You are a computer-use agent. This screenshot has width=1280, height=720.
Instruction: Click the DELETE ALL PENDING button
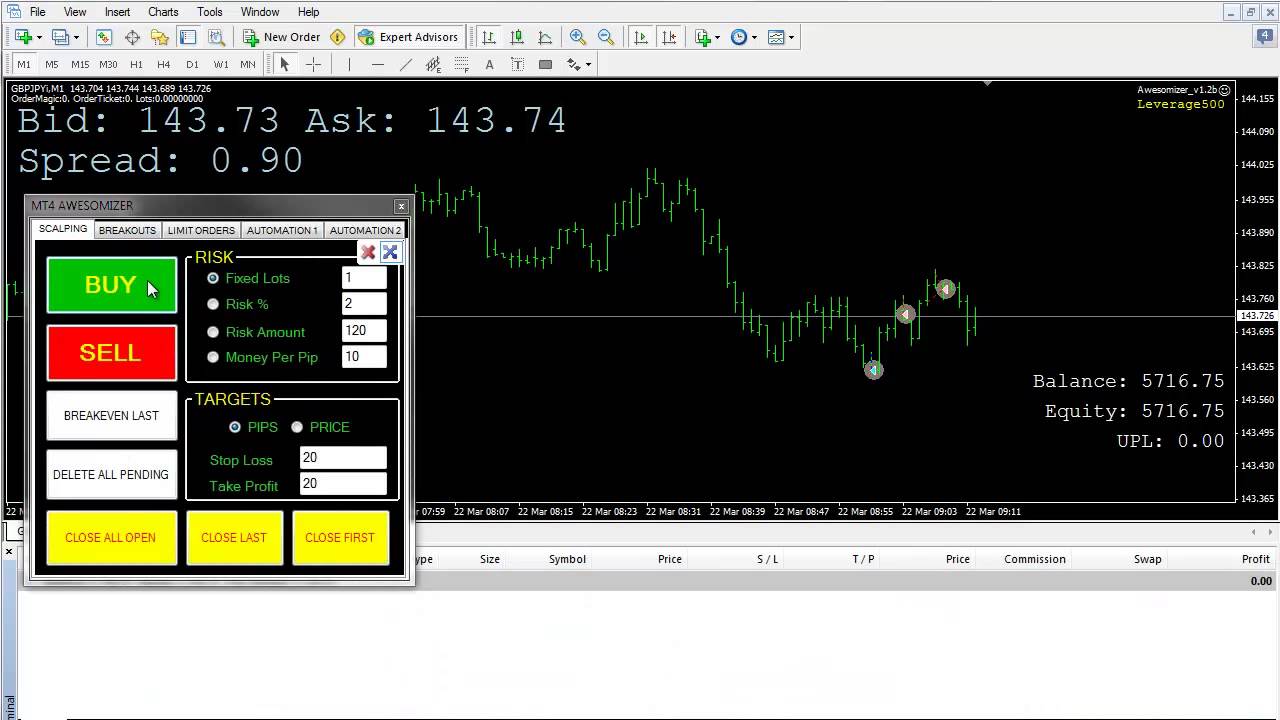pyautogui.click(x=111, y=474)
